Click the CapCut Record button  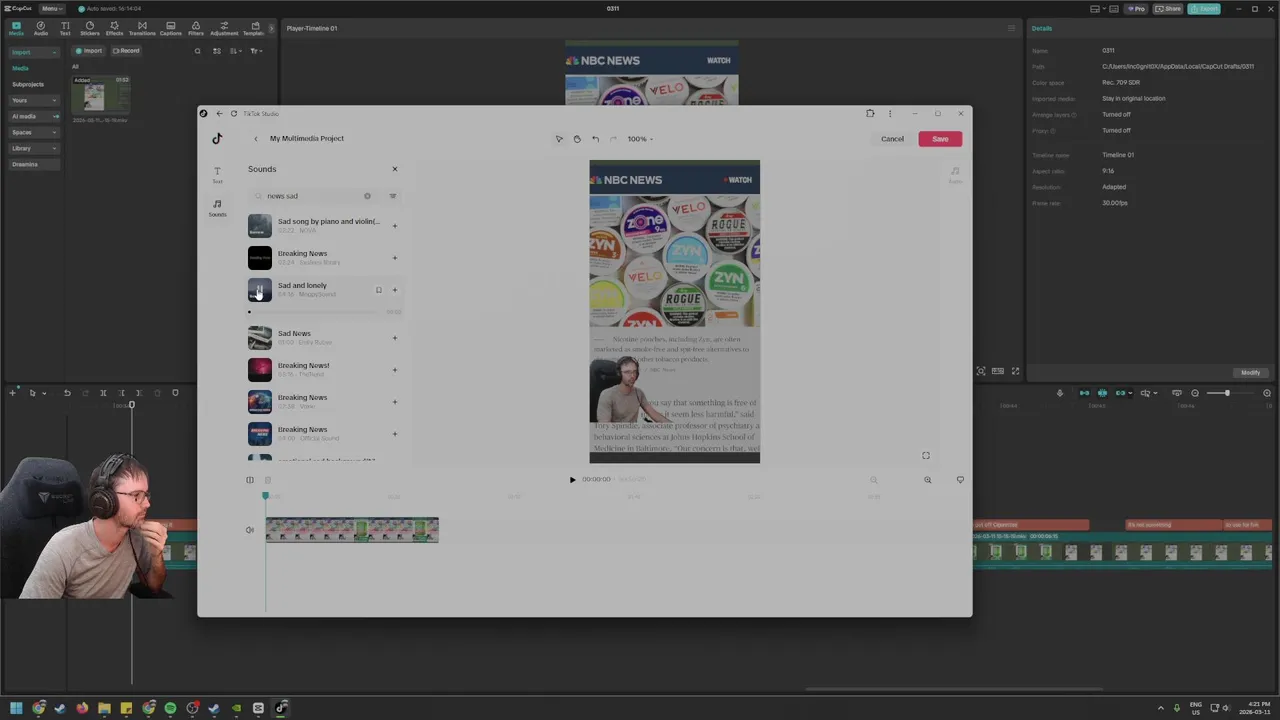[x=126, y=51]
